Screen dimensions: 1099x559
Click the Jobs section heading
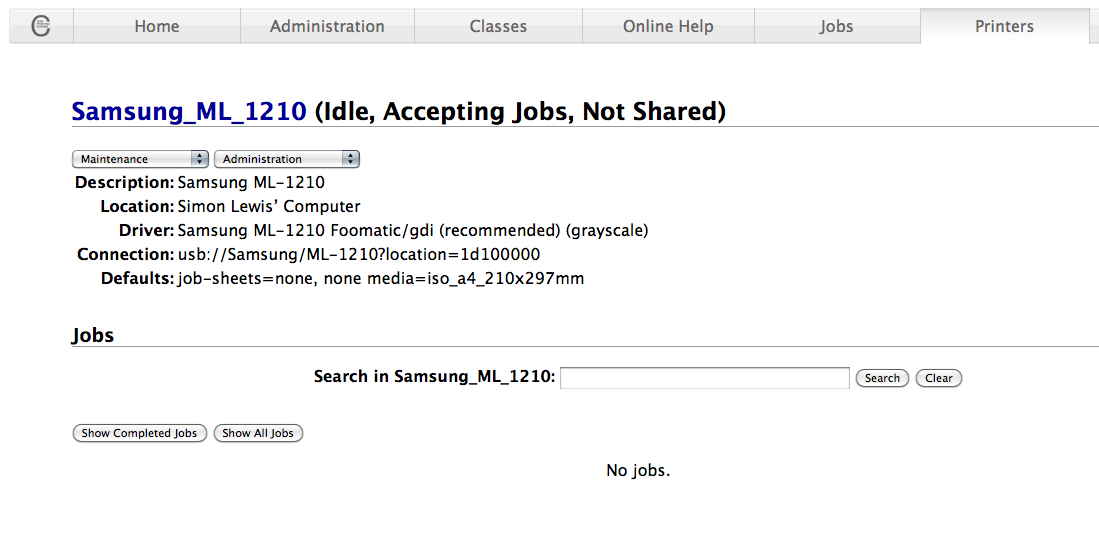93,335
